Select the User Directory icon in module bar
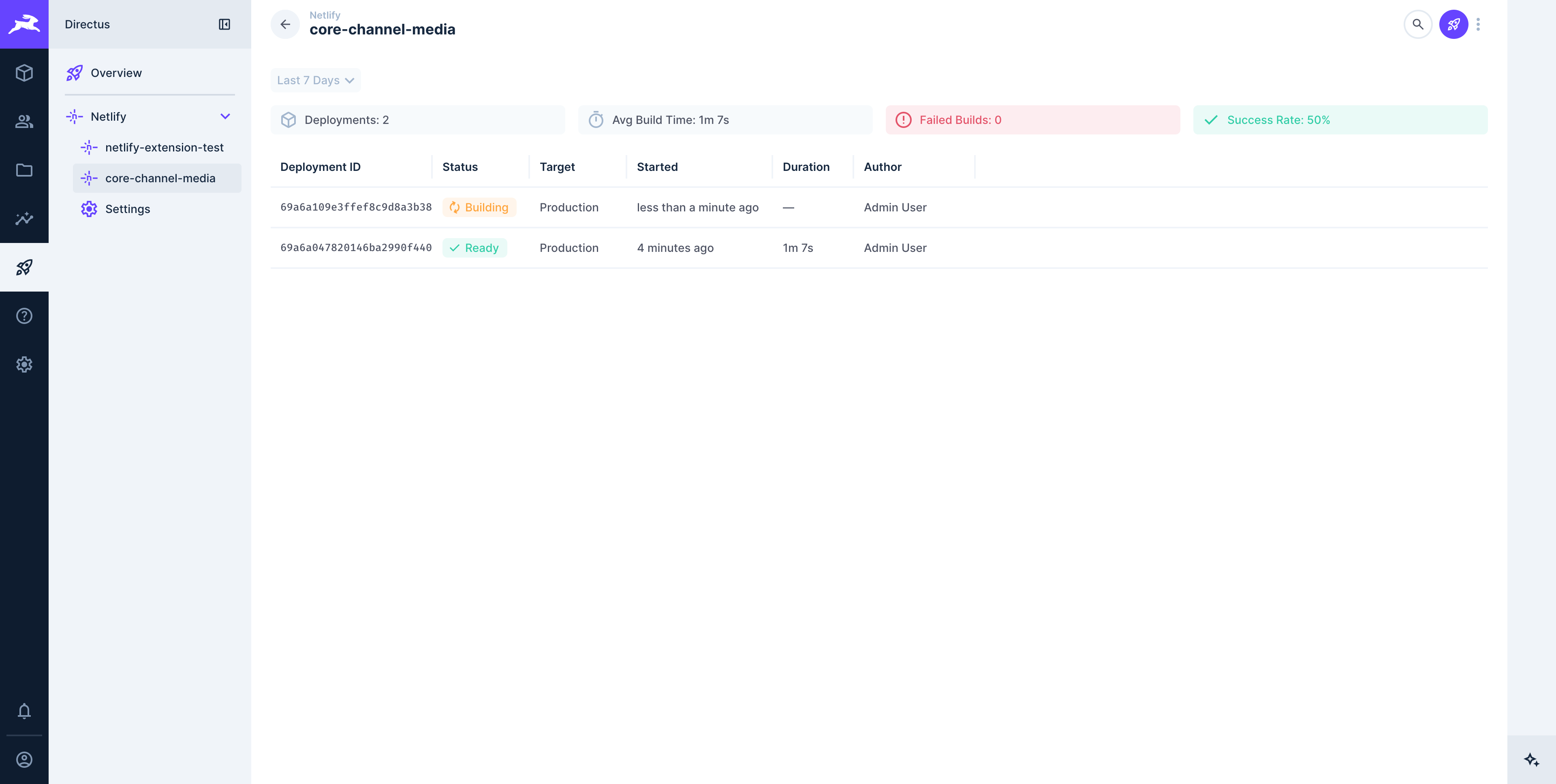 24,121
